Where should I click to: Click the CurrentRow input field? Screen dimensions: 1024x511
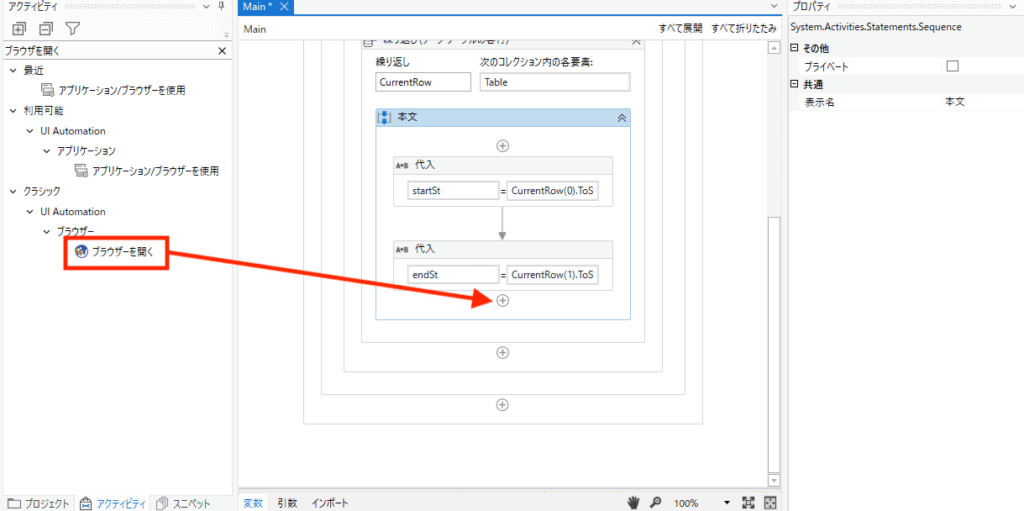coord(423,82)
